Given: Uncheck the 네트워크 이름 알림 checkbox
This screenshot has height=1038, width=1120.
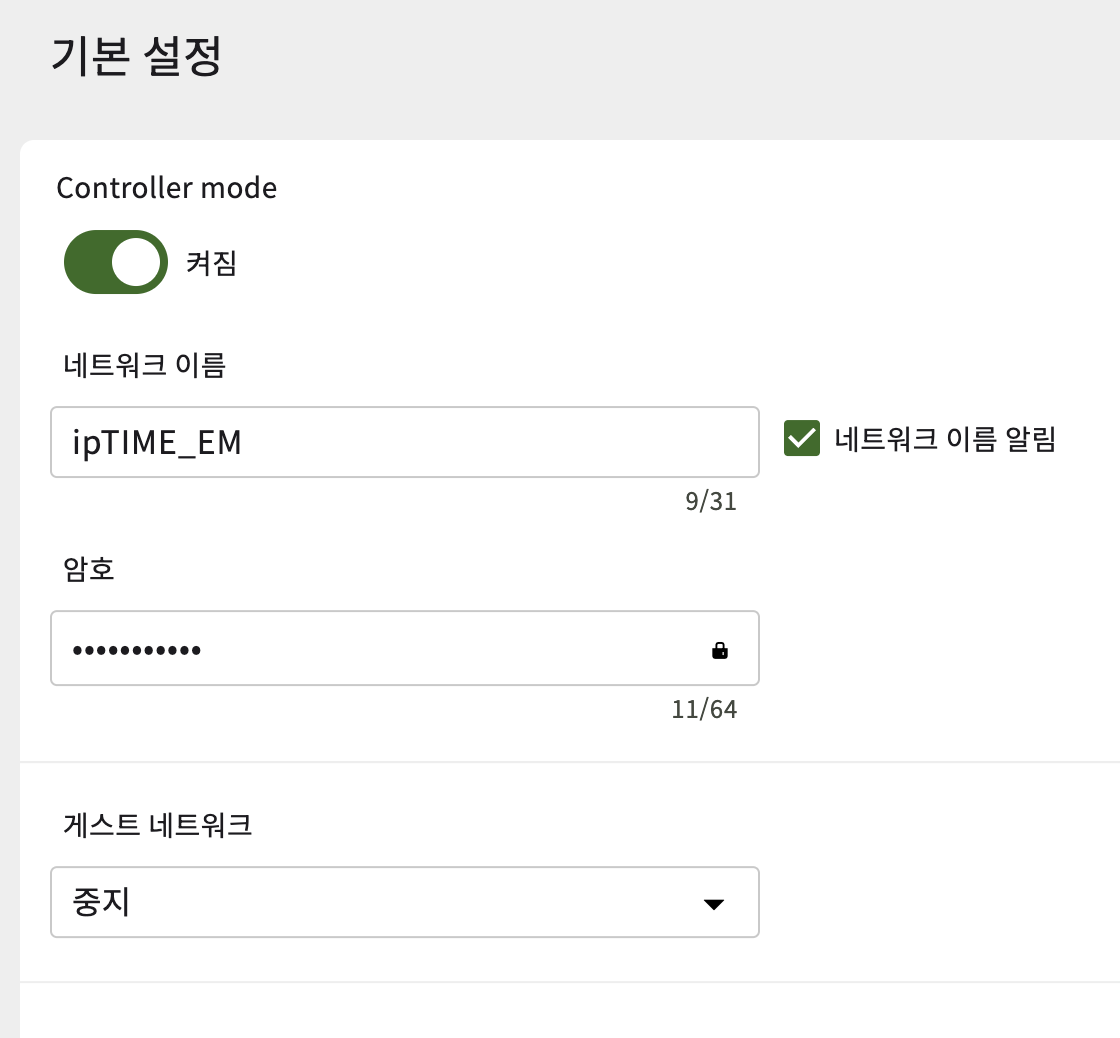Looking at the screenshot, I should click(x=801, y=438).
